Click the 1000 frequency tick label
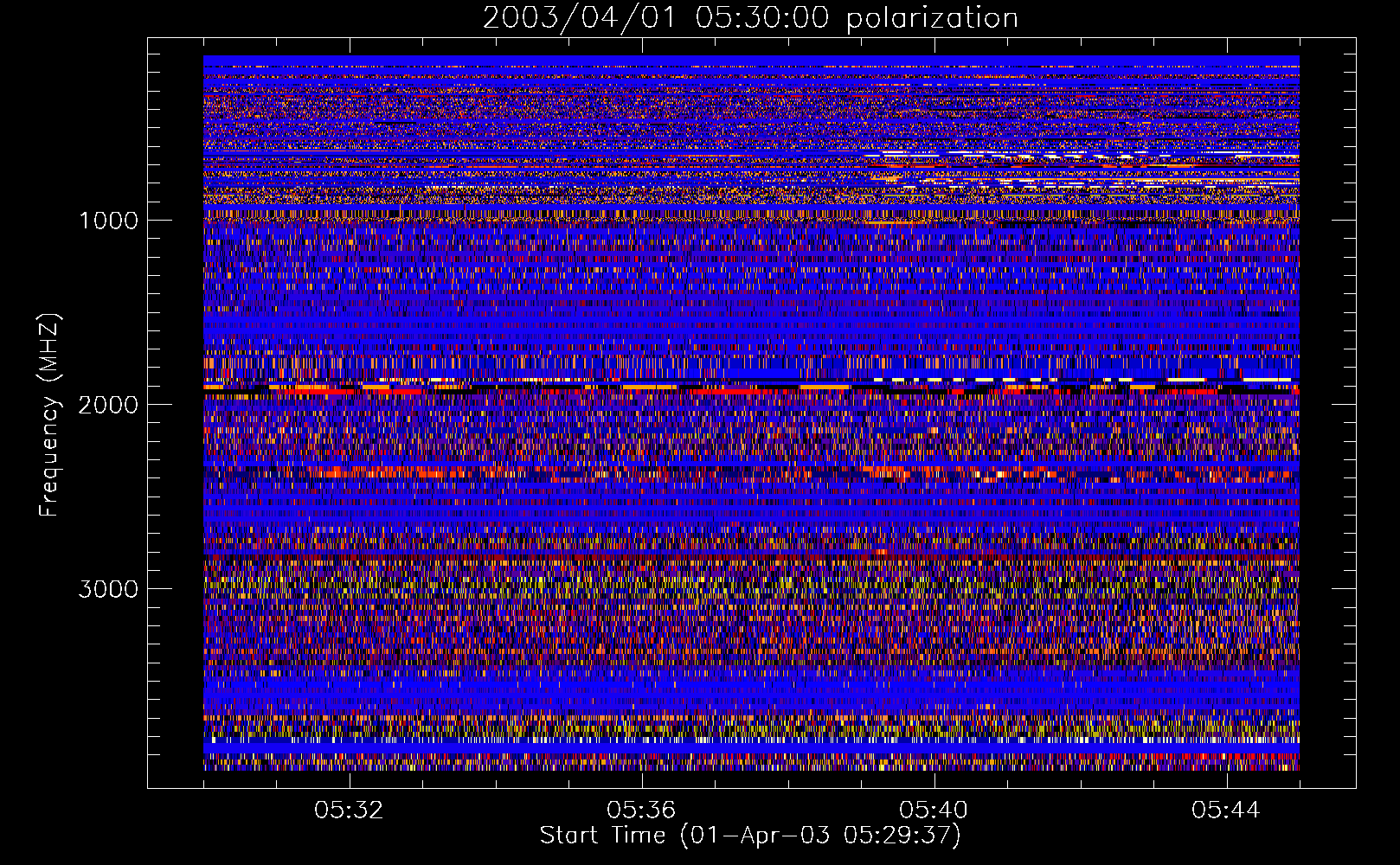1400x865 pixels. 108,221
